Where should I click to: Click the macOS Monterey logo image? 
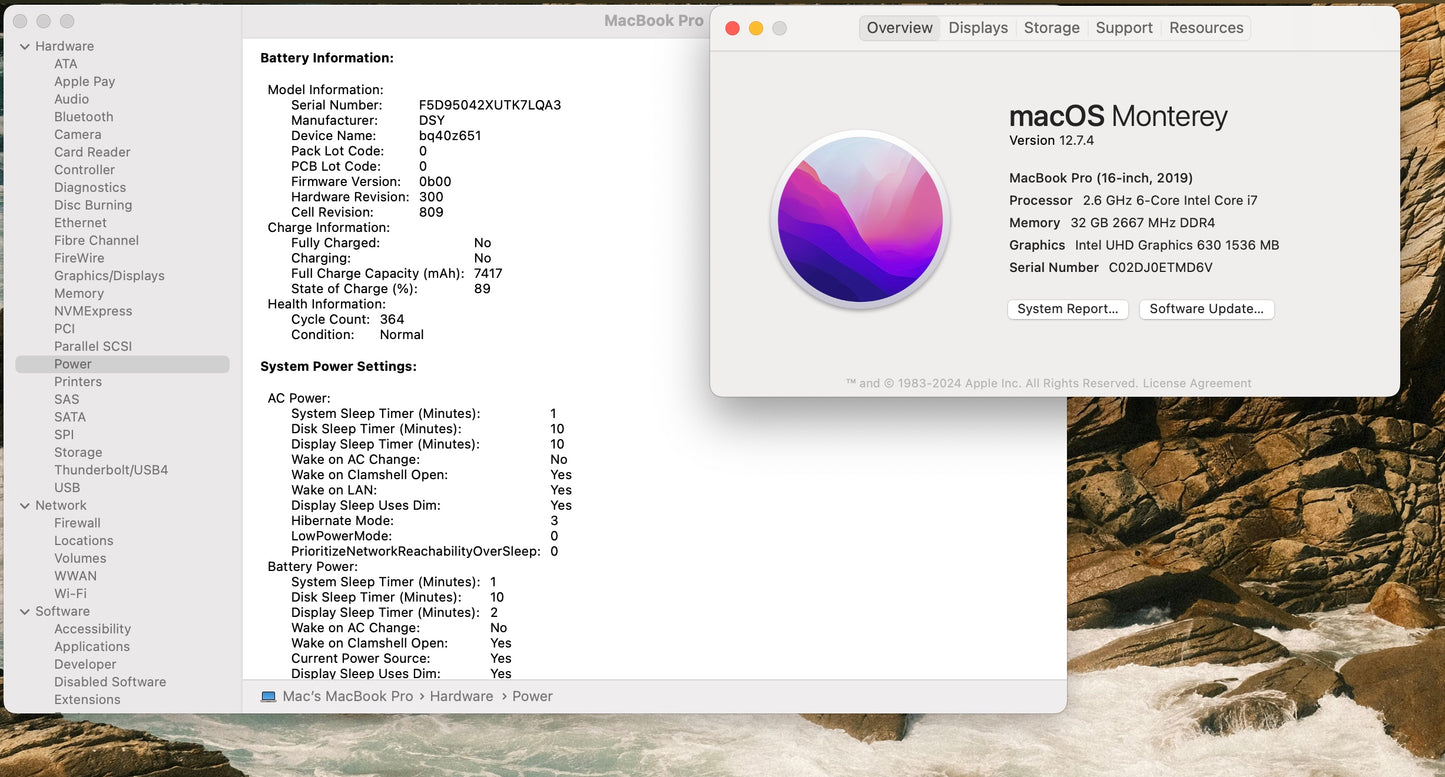coord(860,220)
